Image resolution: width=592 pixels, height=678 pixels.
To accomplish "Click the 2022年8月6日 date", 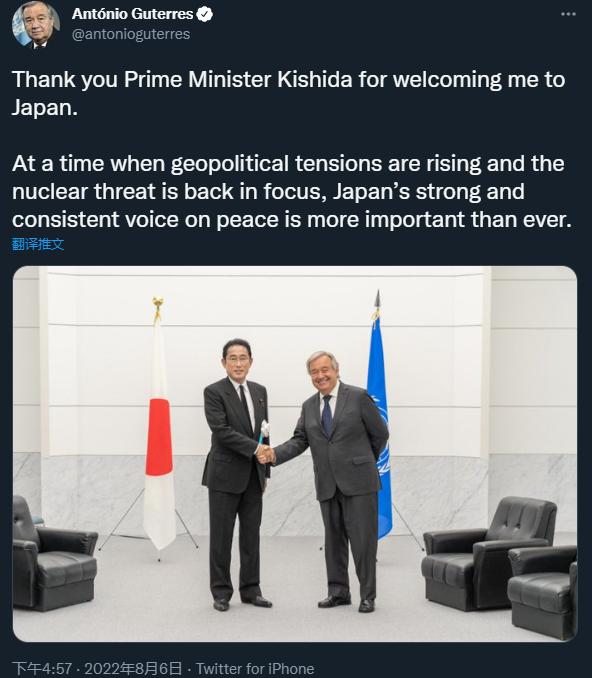I will pyautogui.click(x=133, y=668).
